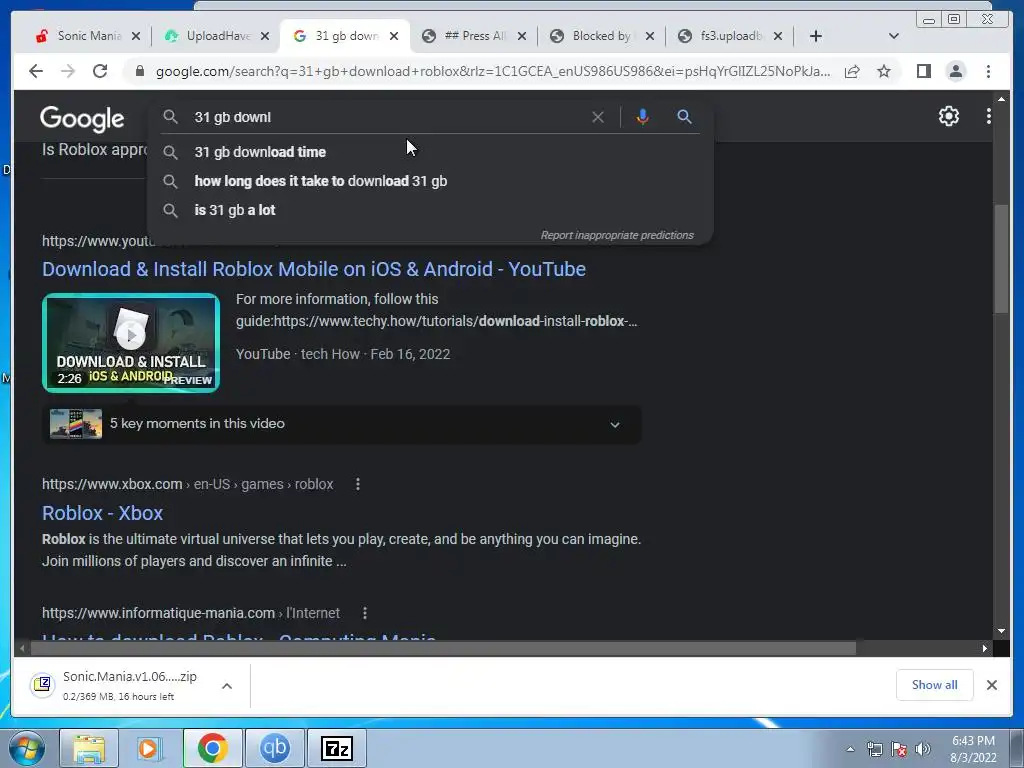The image size is (1024, 768).
Task: Click the network tray icon
Action: [874, 749]
